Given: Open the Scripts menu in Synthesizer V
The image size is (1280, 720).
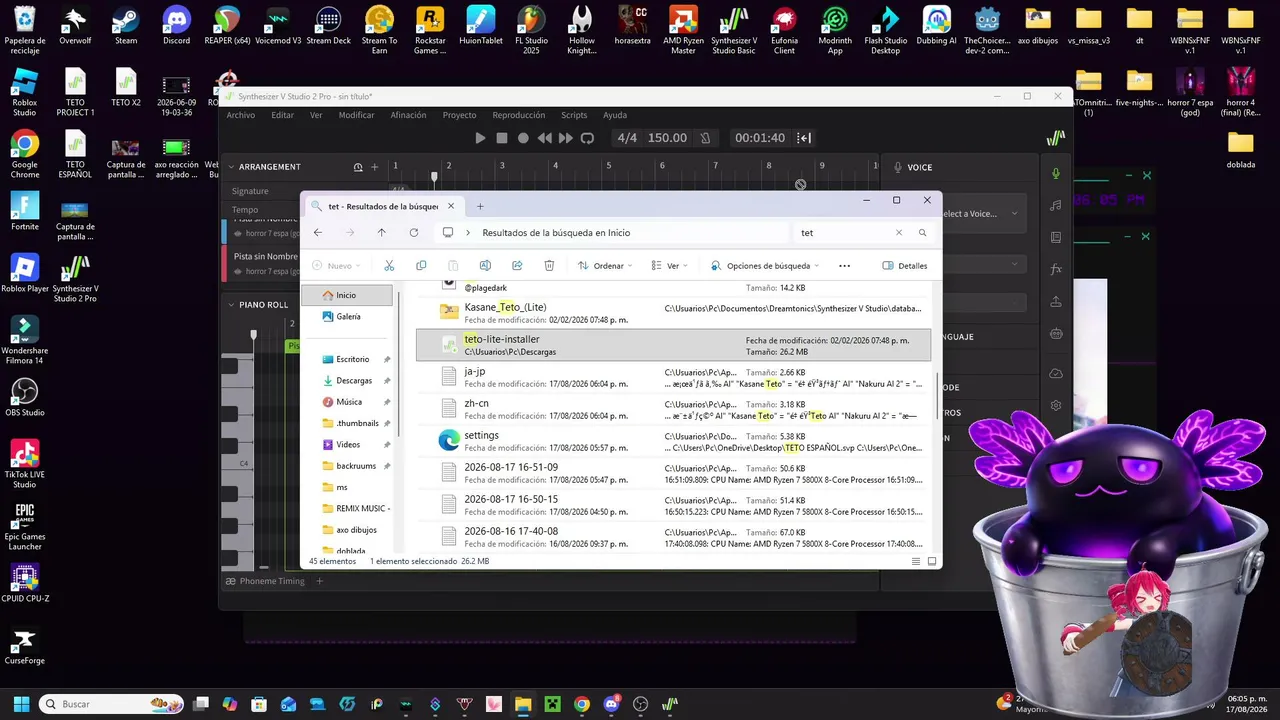Looking at the screenshot, I should [x=574, y=115].
